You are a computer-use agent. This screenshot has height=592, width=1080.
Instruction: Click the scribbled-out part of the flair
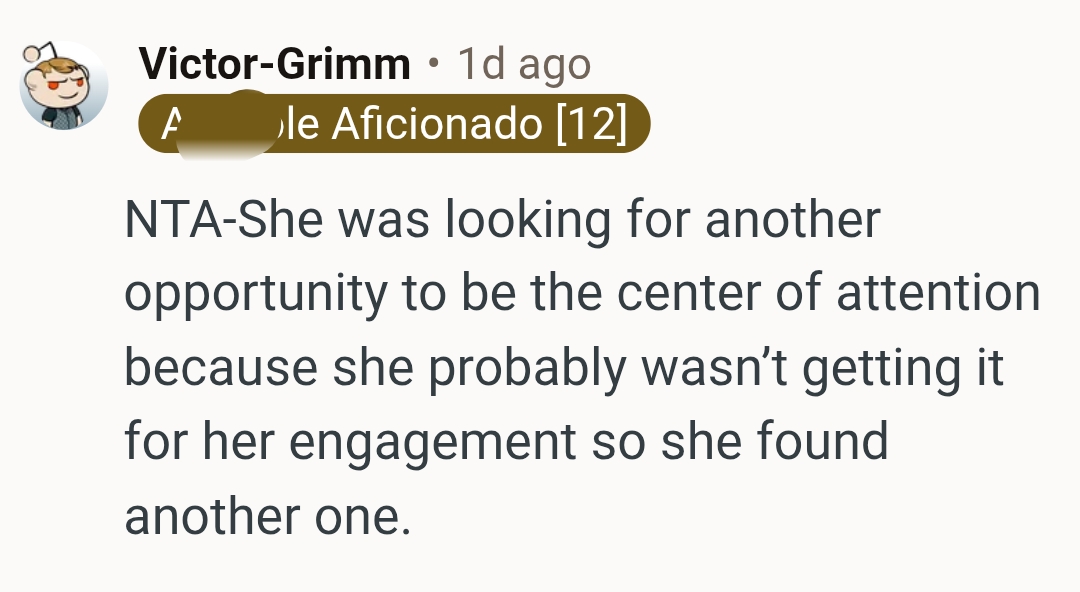click(x=227, y=125)
